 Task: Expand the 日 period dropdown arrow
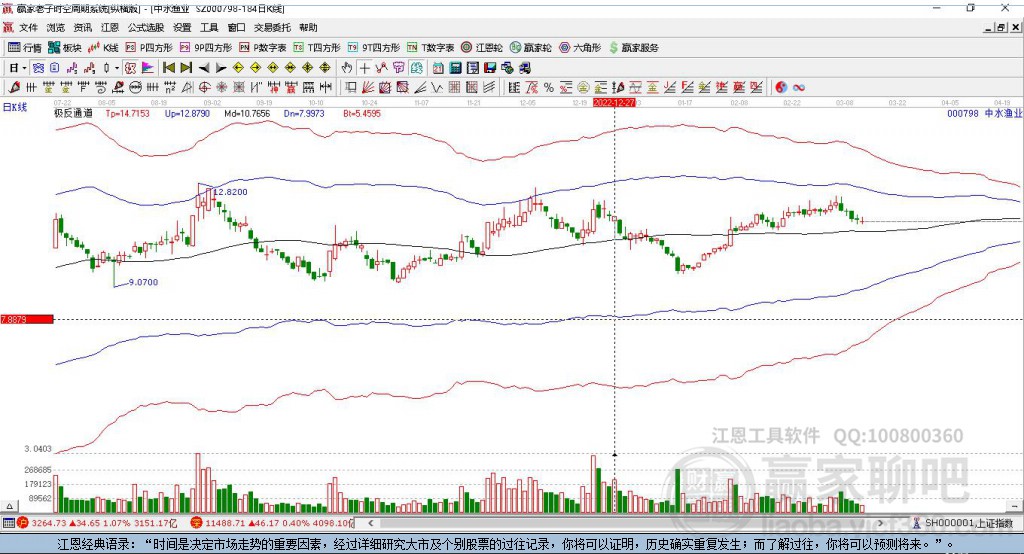point(24,68)
